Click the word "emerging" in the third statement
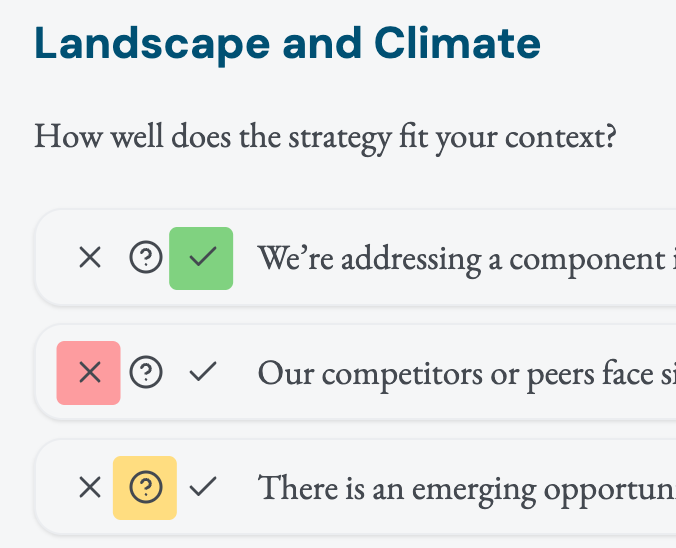The width and height of the screenshot is (676, 548). tap(468, 490)
